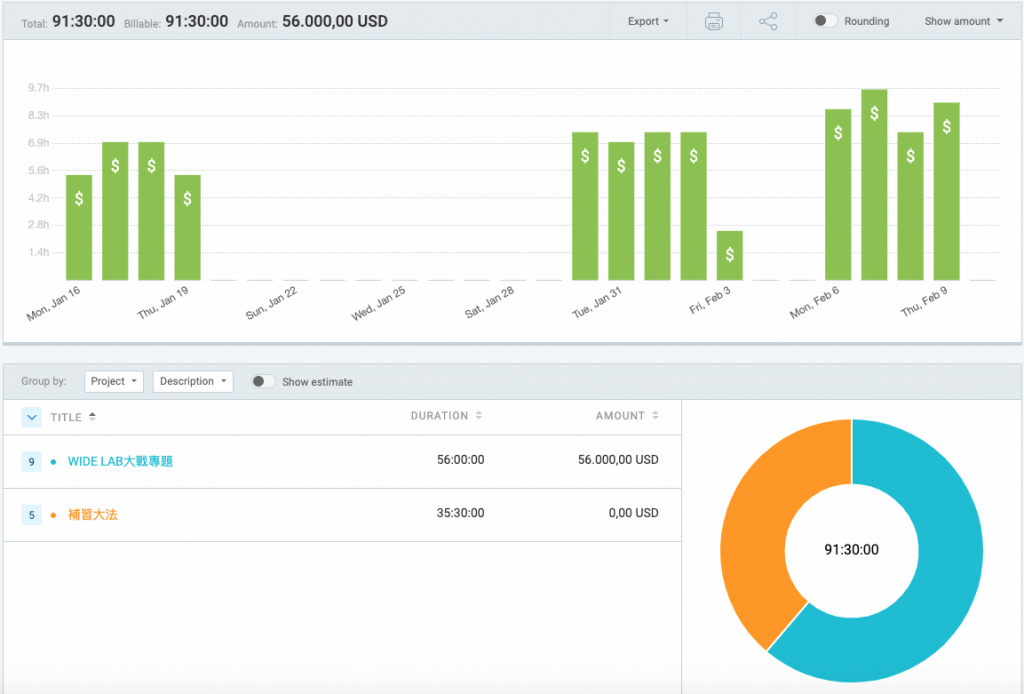Viewport: 1024px width, 694px height.
Task: Collapse all rows with header chevron
Action: [x=31, y=417]
